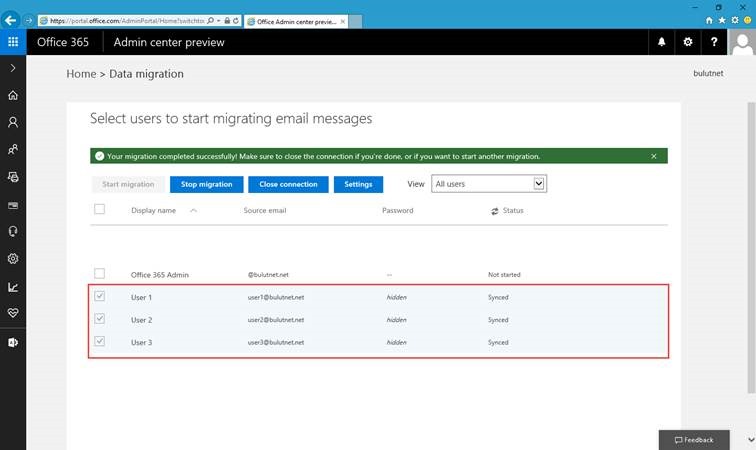Viewport: 756px width, 450px height.
Task: Open the address bar search dropdown arrow
Action: coord(218,21)
